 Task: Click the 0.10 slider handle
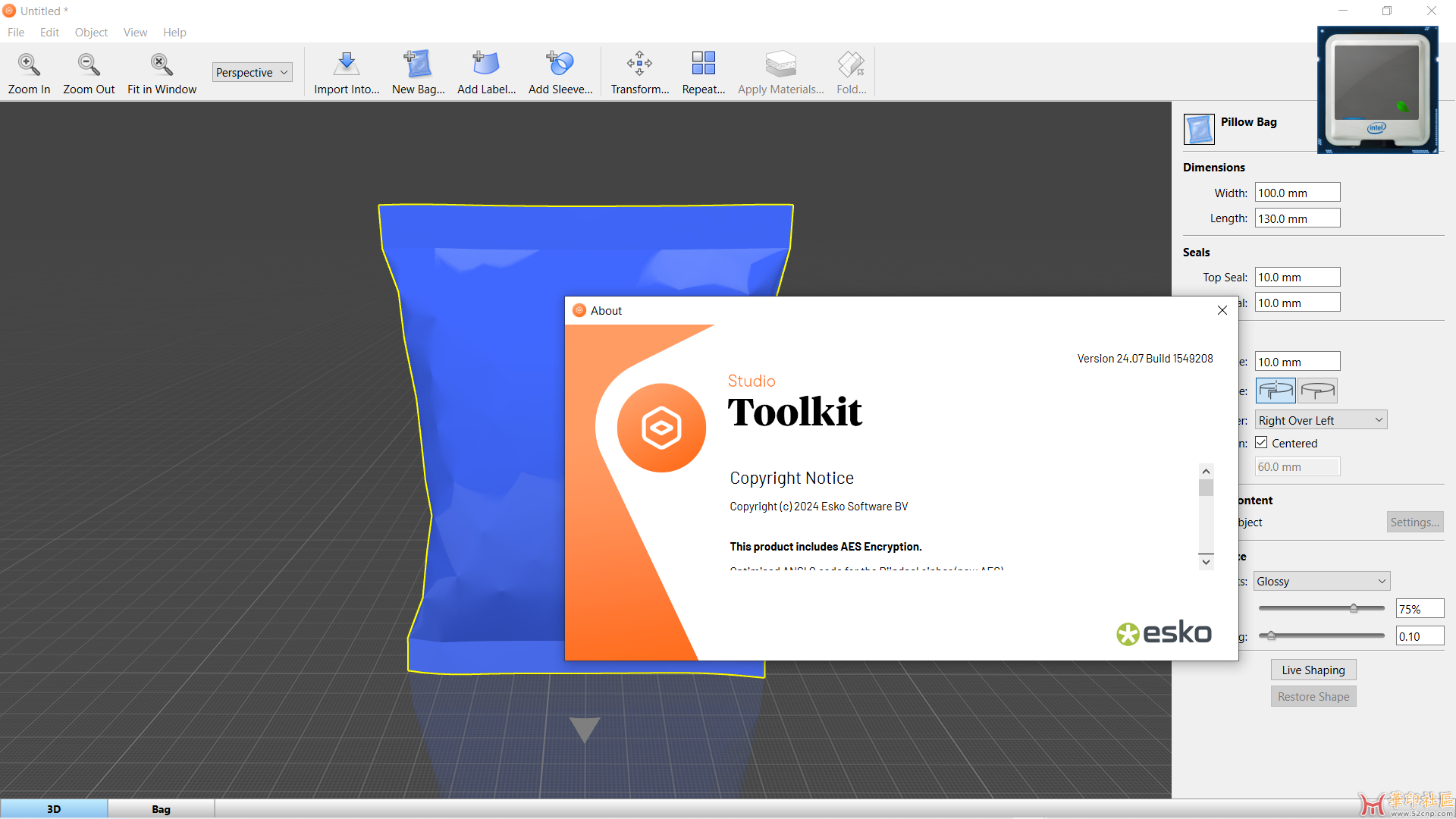[1271, 635]
